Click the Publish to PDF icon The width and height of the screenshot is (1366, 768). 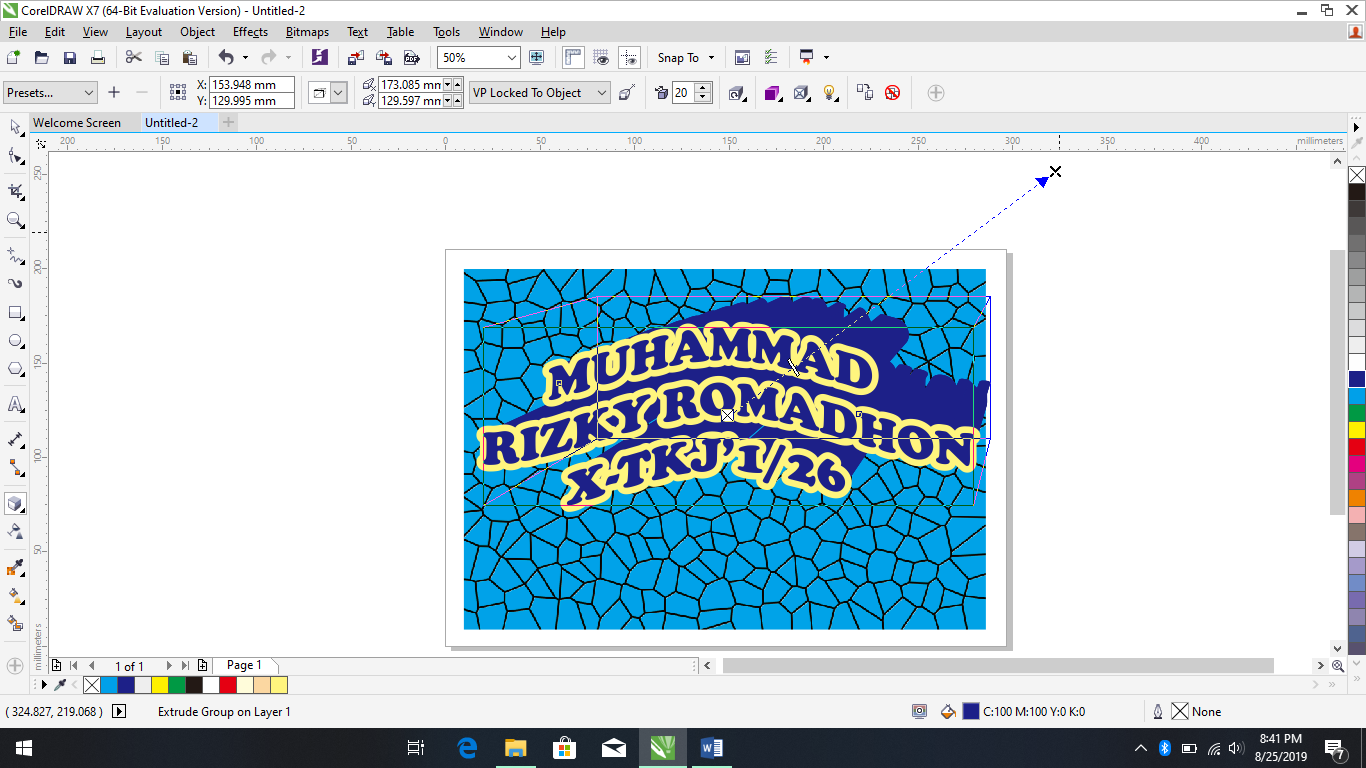tap(412, 57)
